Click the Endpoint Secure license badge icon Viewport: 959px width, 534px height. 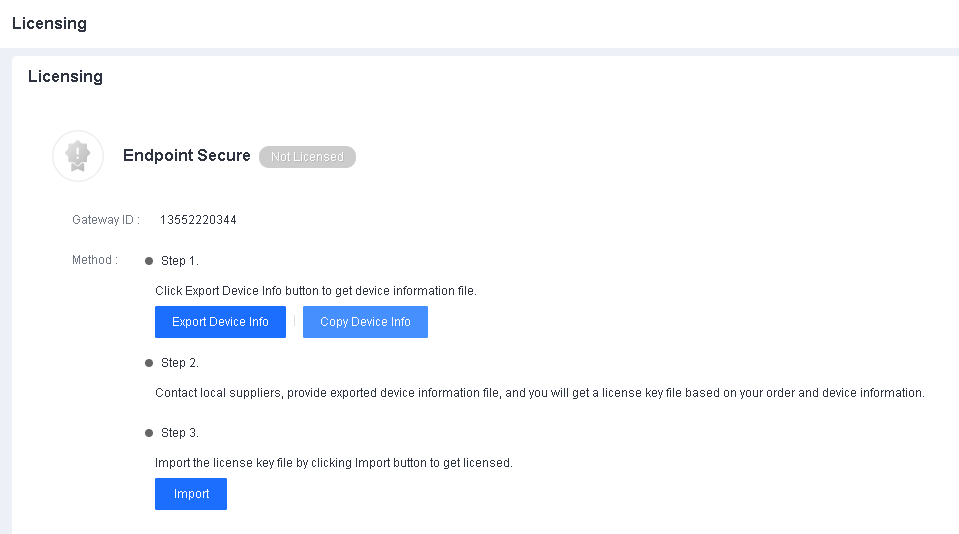click(x=78, y=156)
